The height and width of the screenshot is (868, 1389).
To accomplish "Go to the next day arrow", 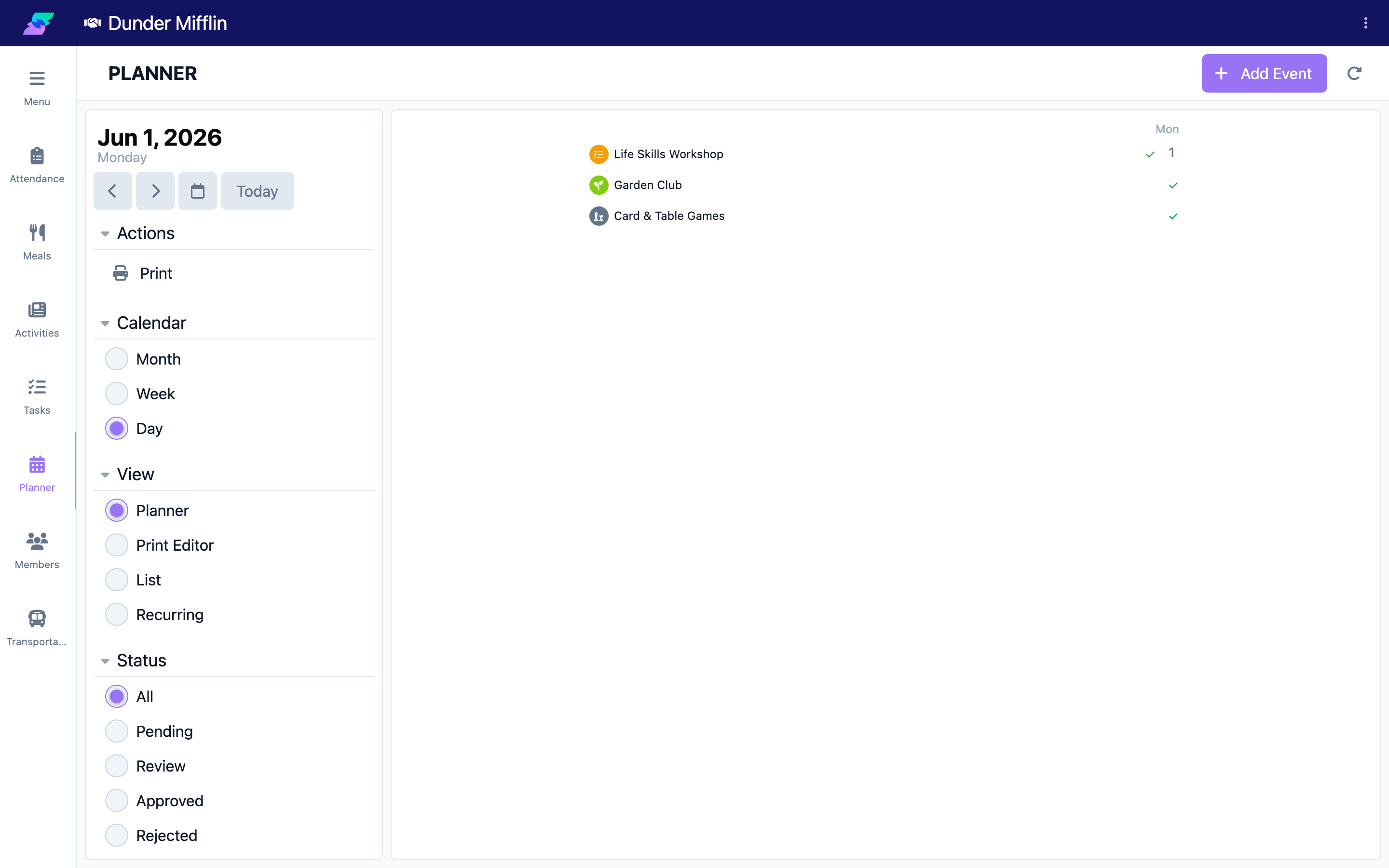I will point(155,191).
